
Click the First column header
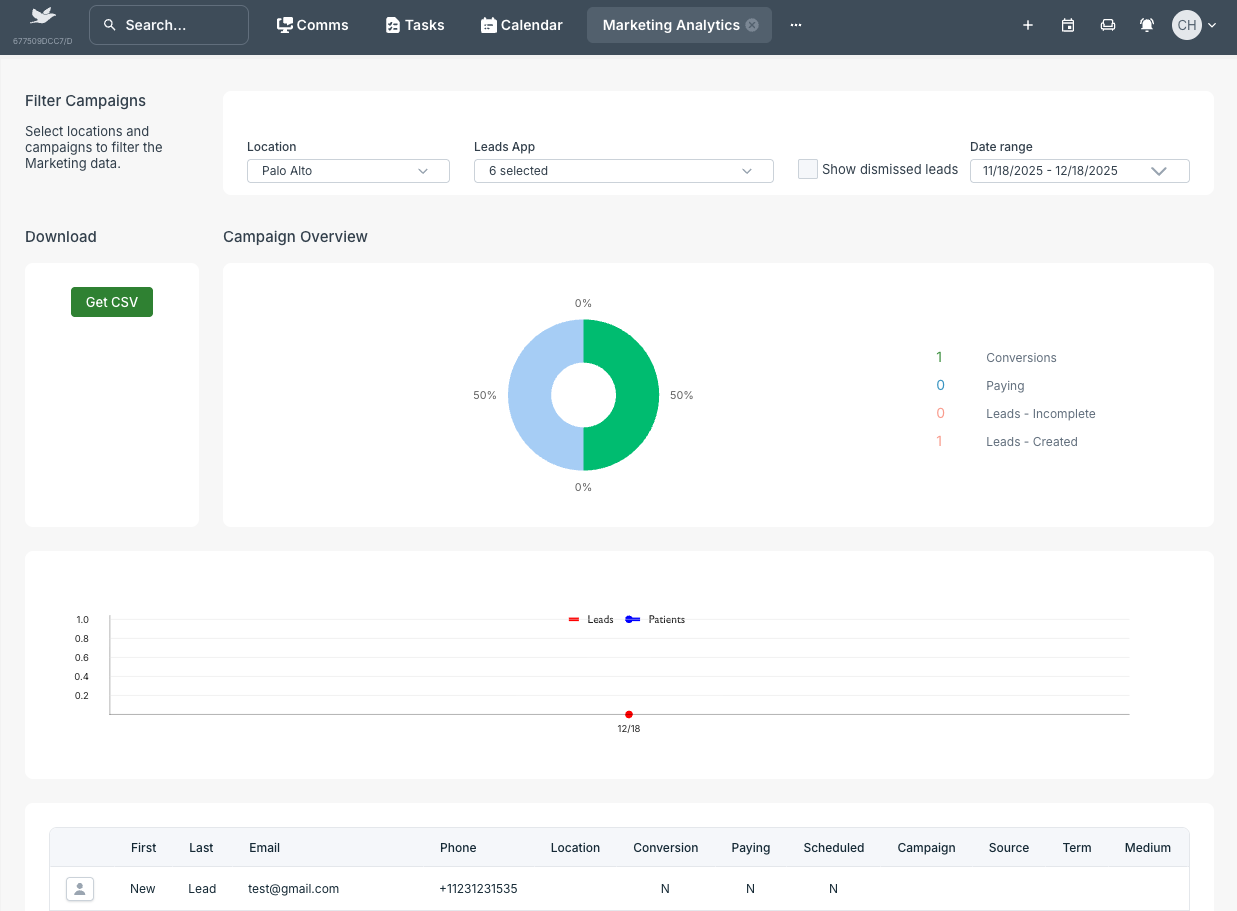pos(144,848)
